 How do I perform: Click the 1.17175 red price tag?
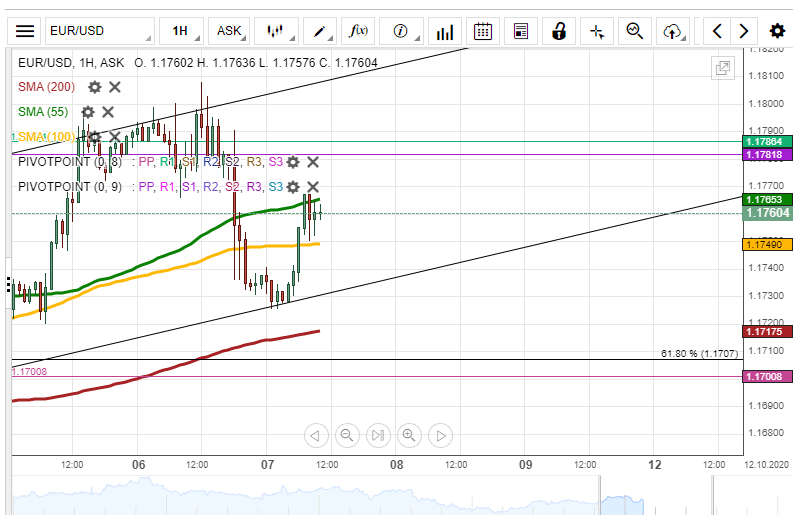(767, 332)
